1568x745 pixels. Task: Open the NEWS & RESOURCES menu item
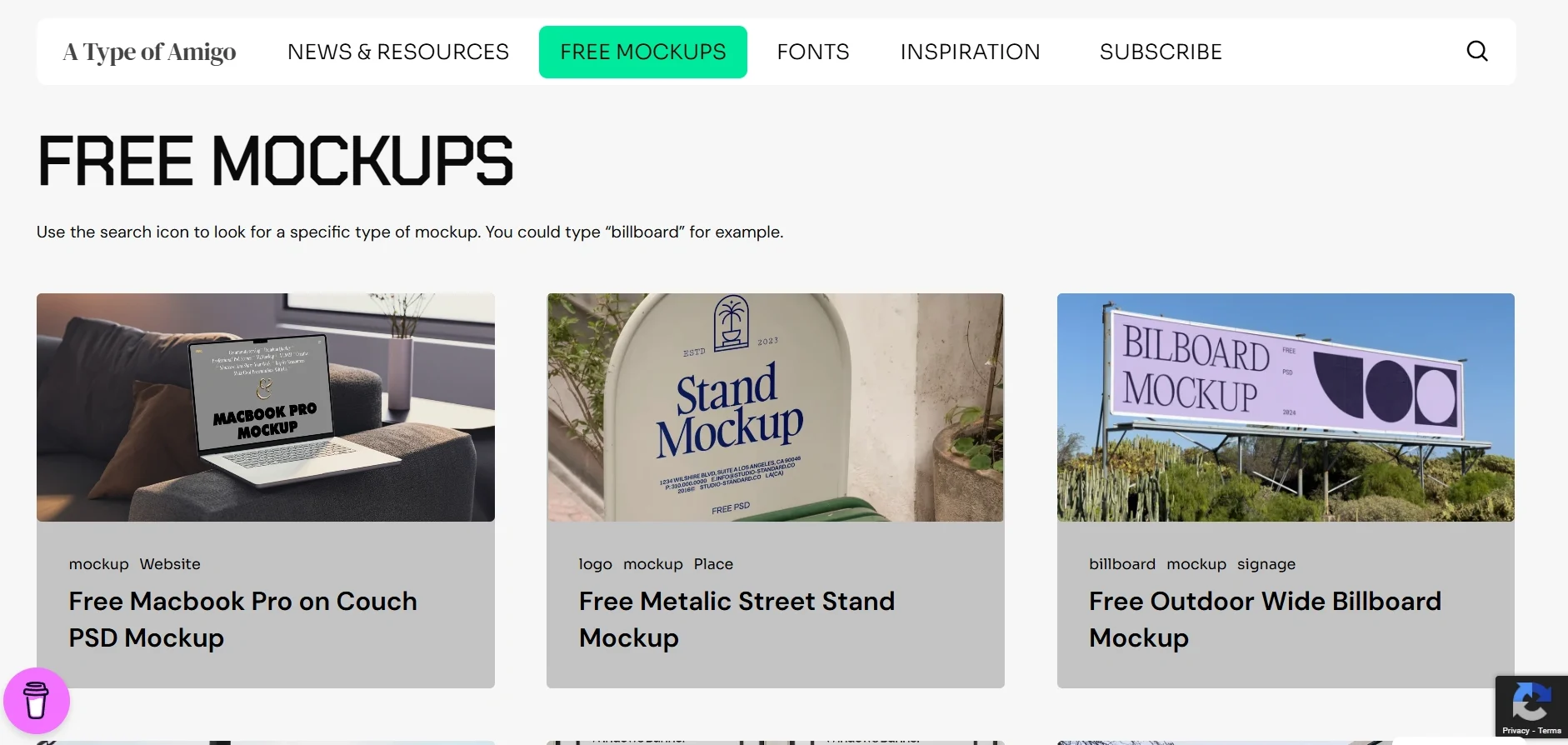point(397,51)
